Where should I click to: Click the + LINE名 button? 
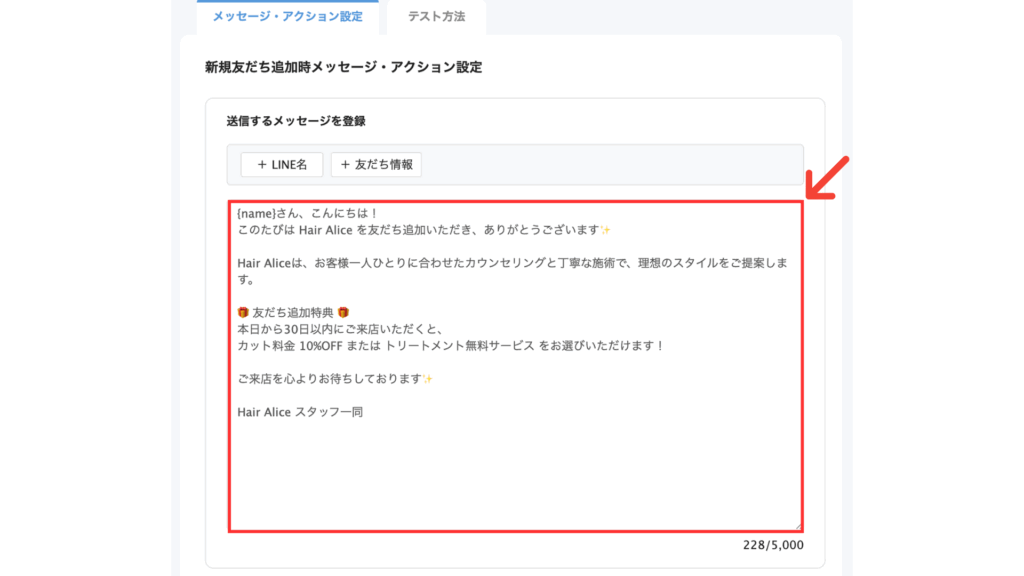[281, 165]
